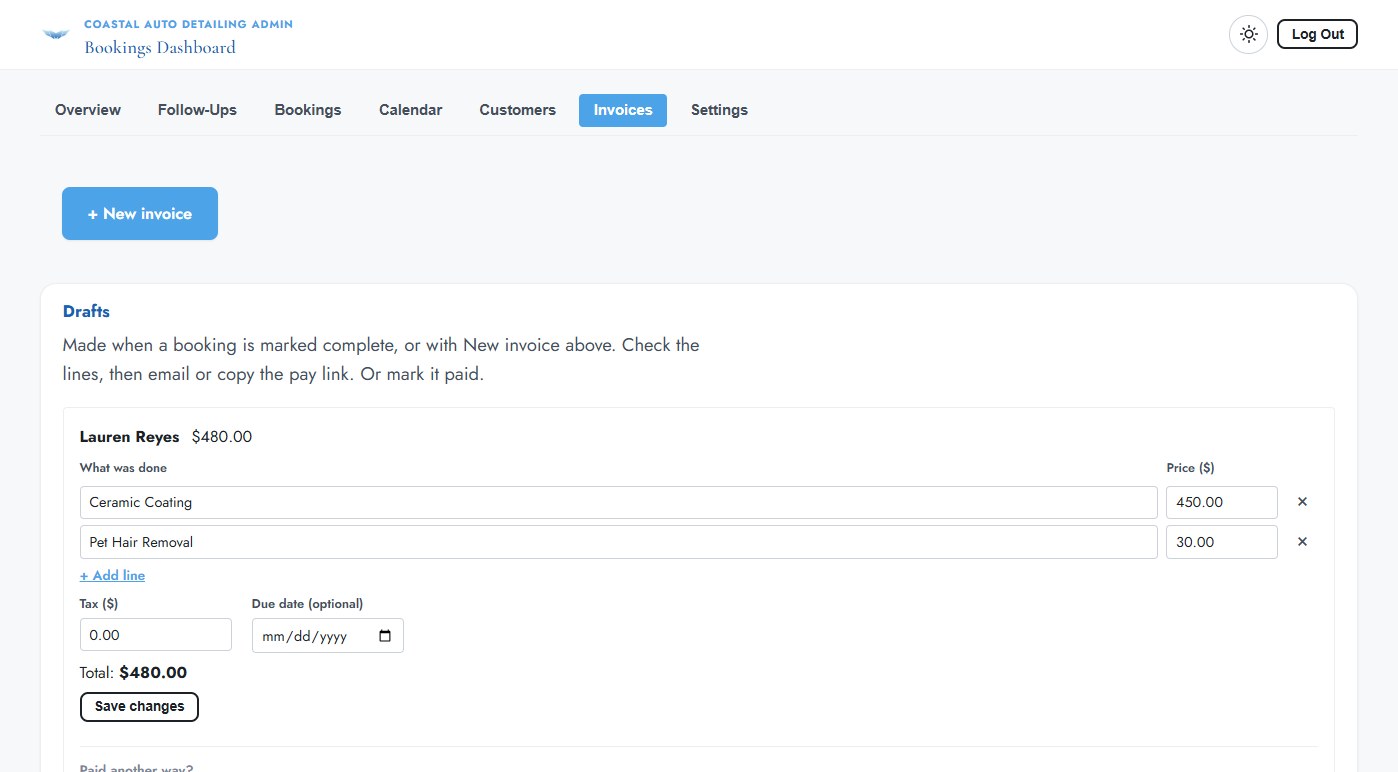Remove the Ceramic Coating line item

[1302, 502]
